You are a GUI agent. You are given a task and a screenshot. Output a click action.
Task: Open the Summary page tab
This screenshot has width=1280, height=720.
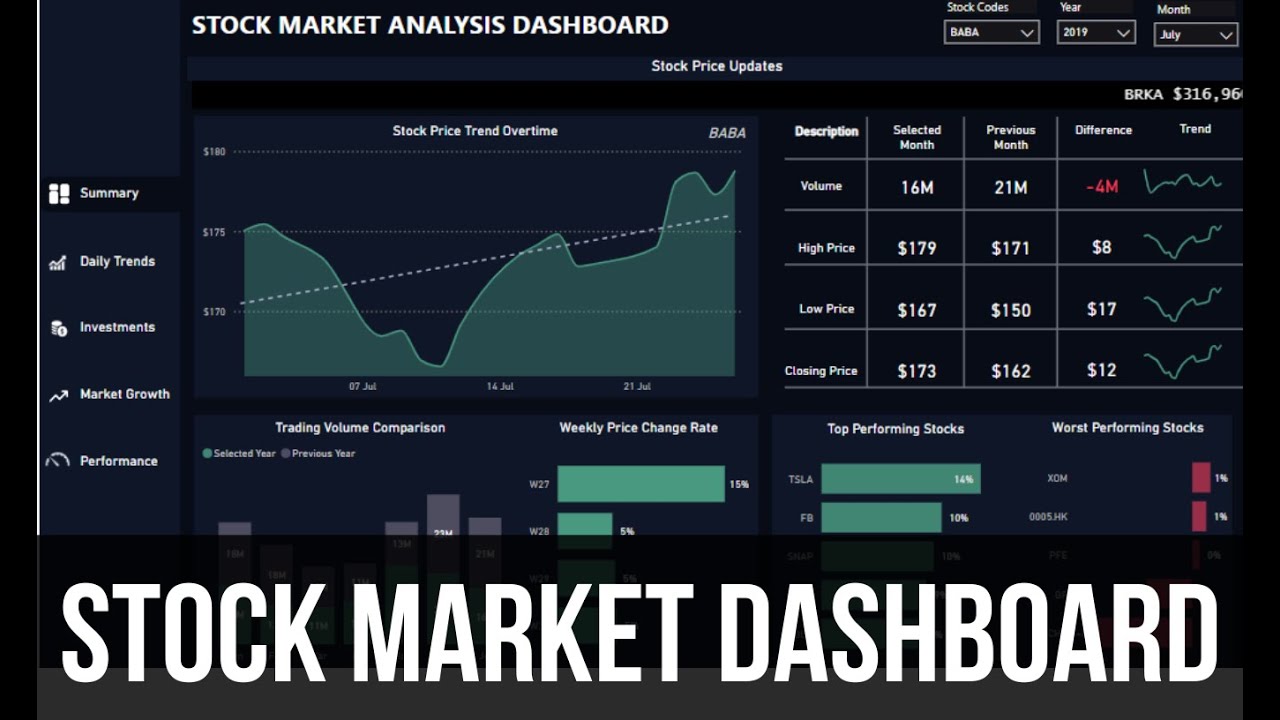point(109,193)
